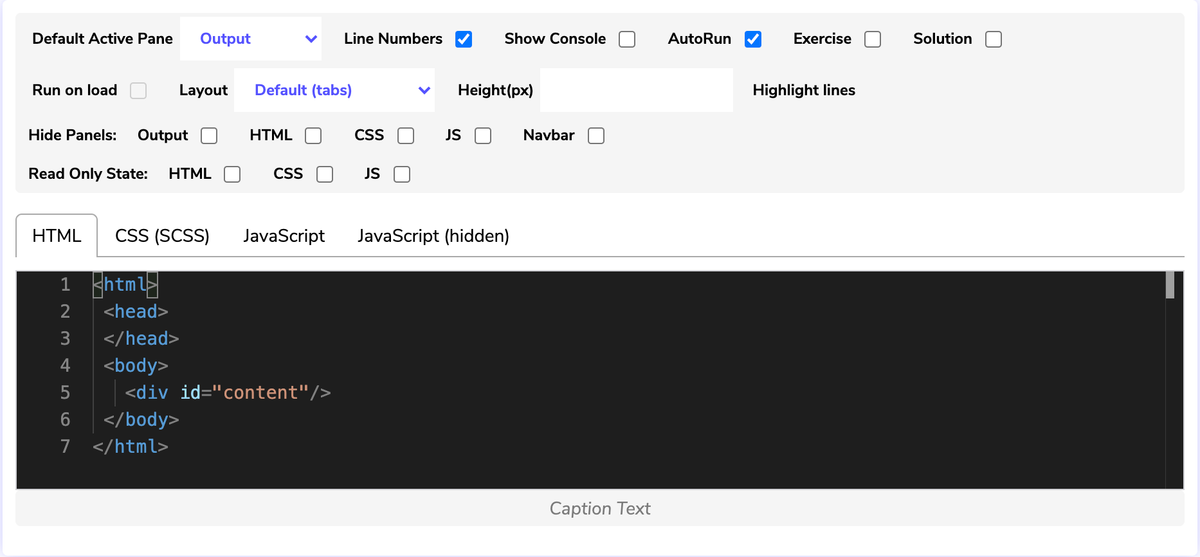This screenshot has height=557, width=1200.
Task: Click the Highlight lines label
Action: coord(804,90)
